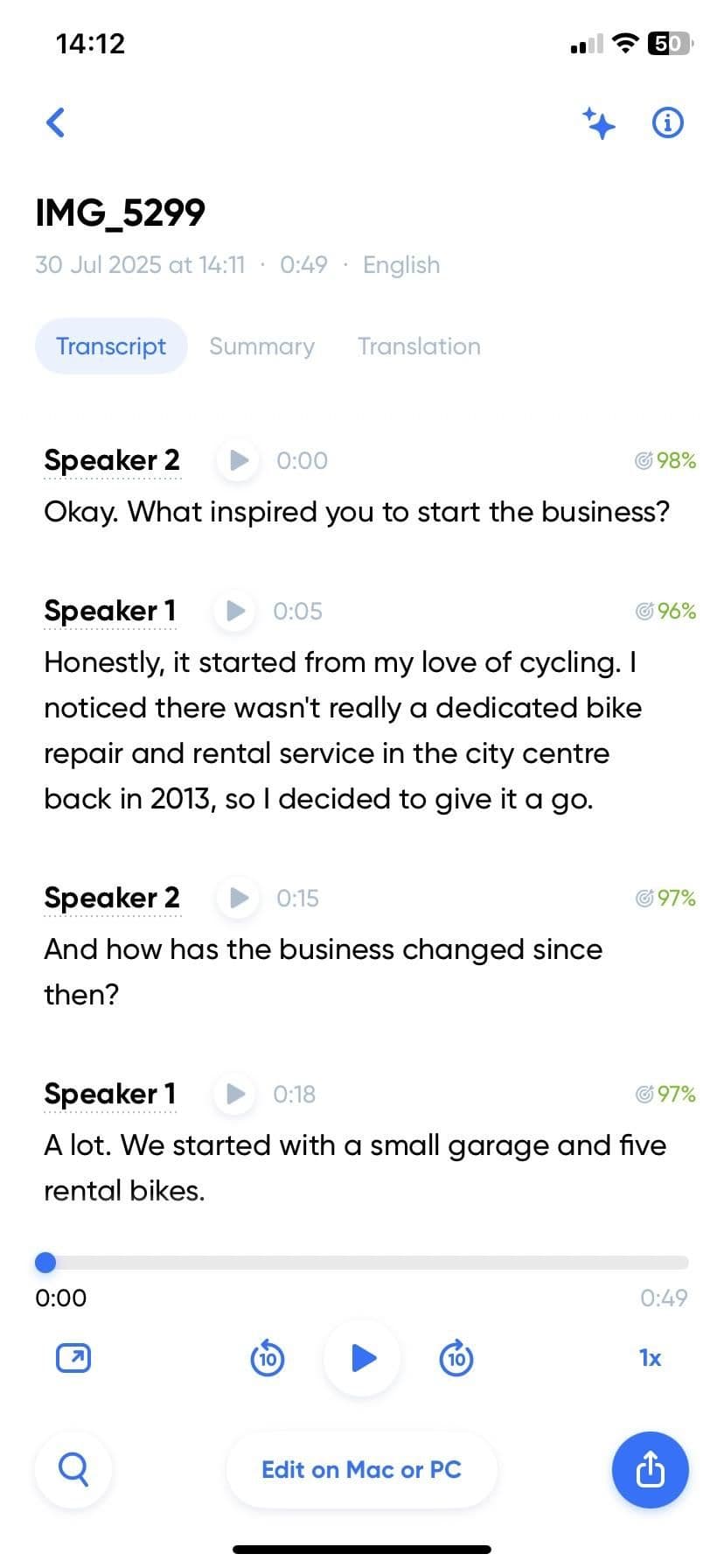Screen dimensions: 724x1568
Task: Rename Speaker 2 label at 0:00
Action: [112, 460]
